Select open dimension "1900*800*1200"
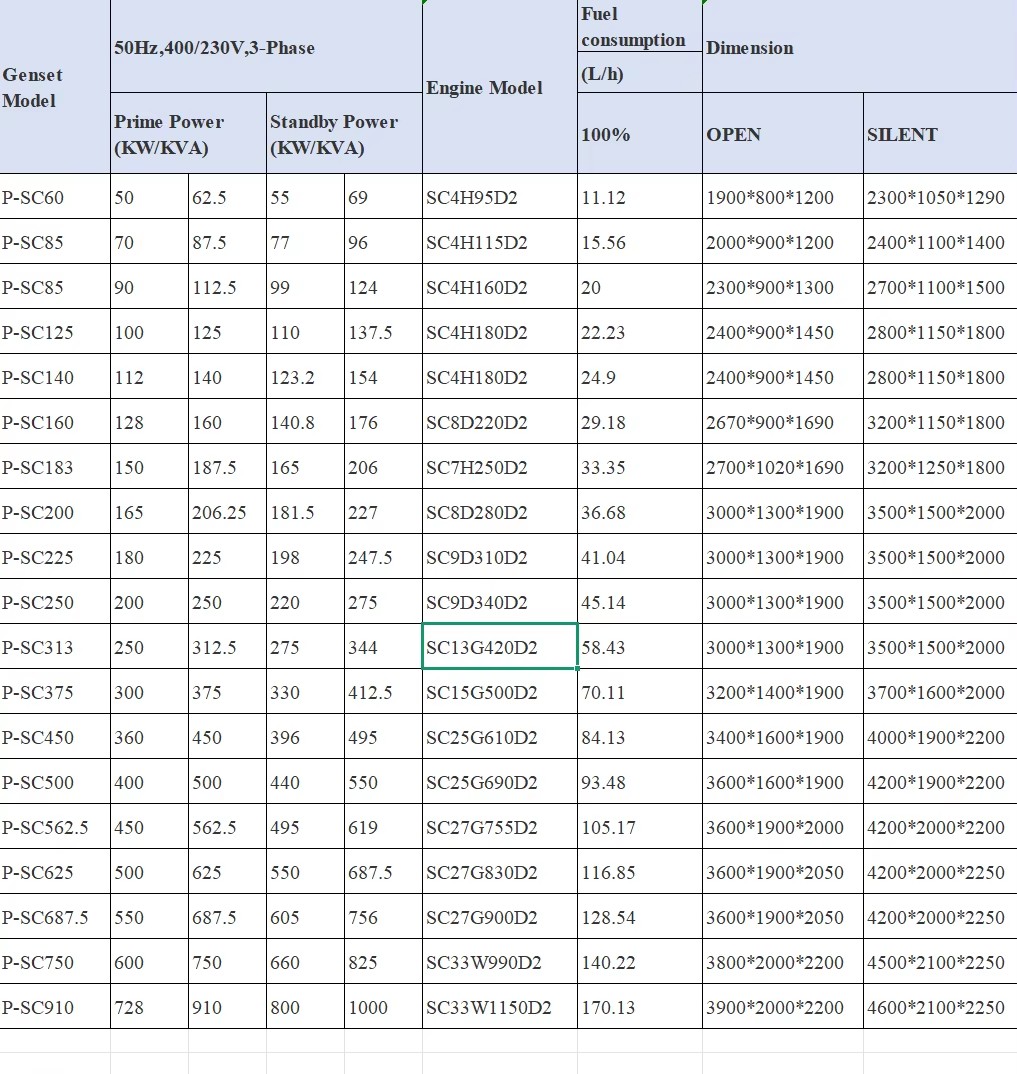 [783, 197]
